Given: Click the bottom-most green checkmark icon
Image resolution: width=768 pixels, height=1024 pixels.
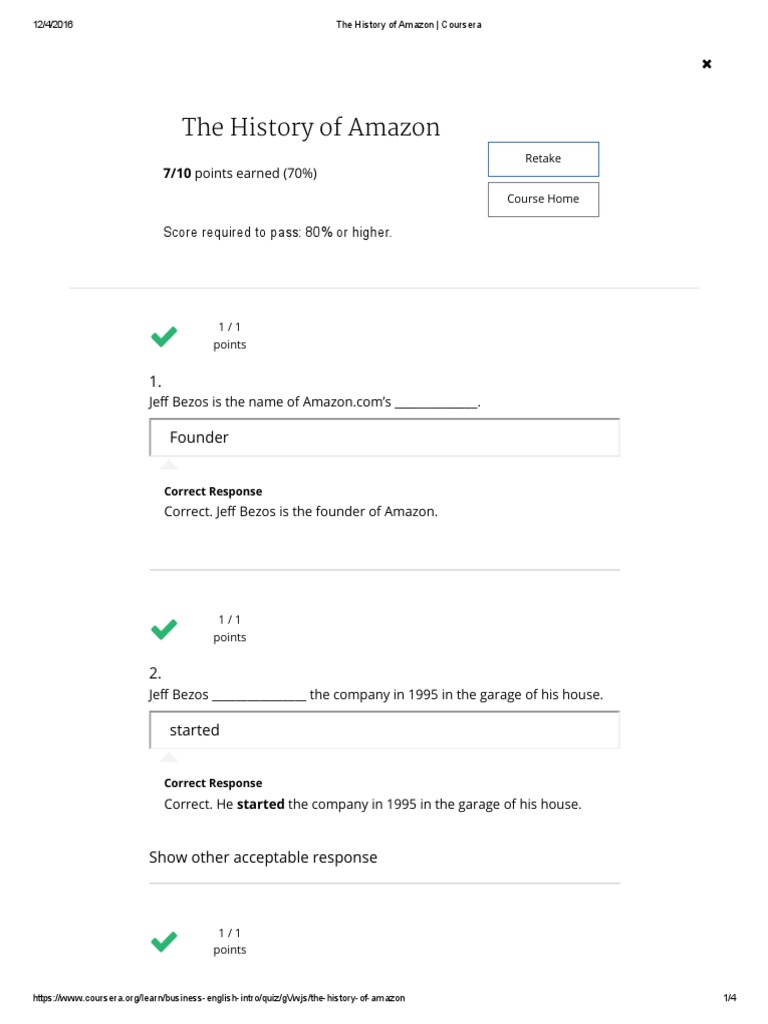Looking at the screenshot, I should (x=164, y=941).
